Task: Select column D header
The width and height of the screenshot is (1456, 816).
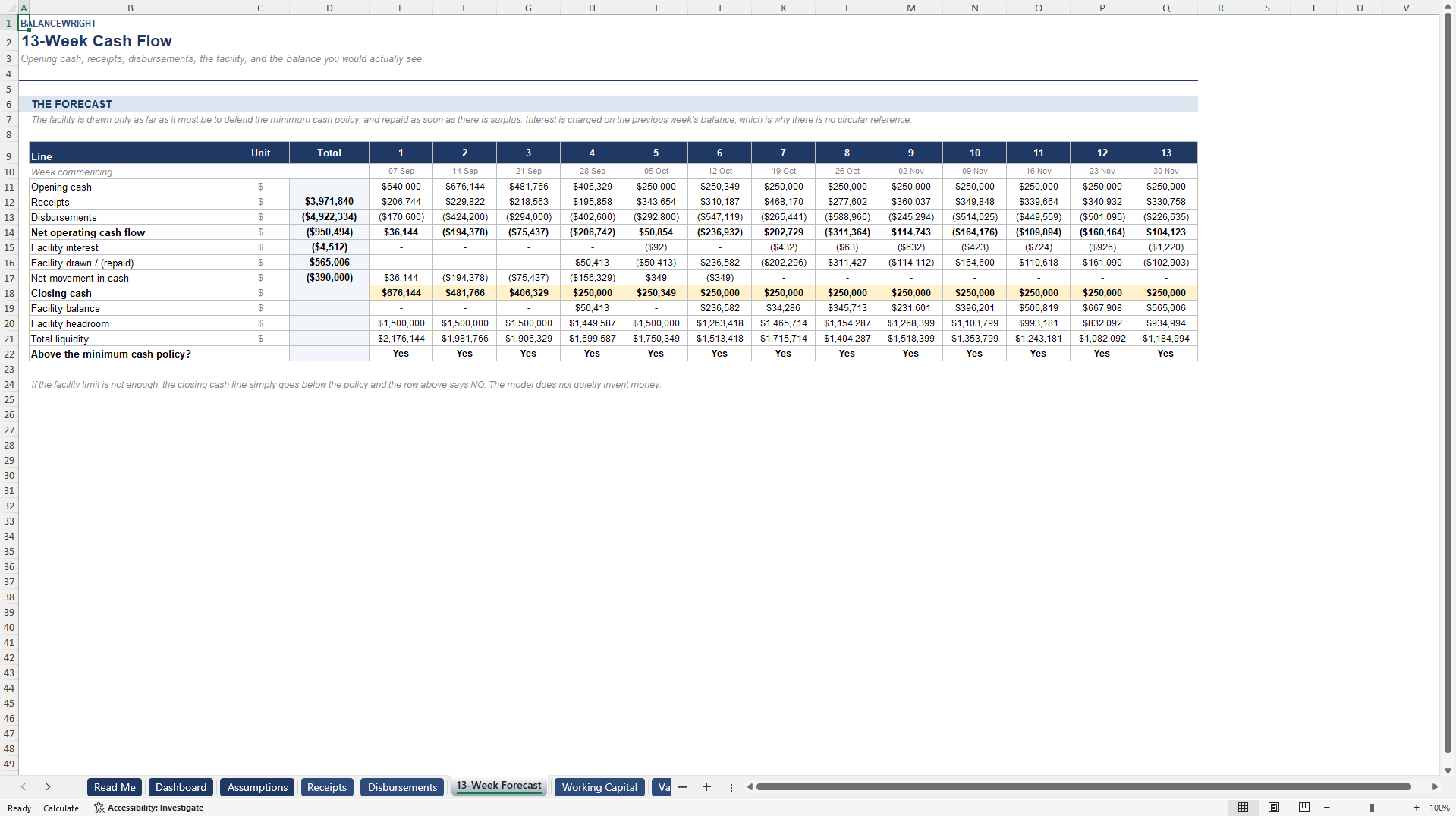Action: (x=329, y=8)
